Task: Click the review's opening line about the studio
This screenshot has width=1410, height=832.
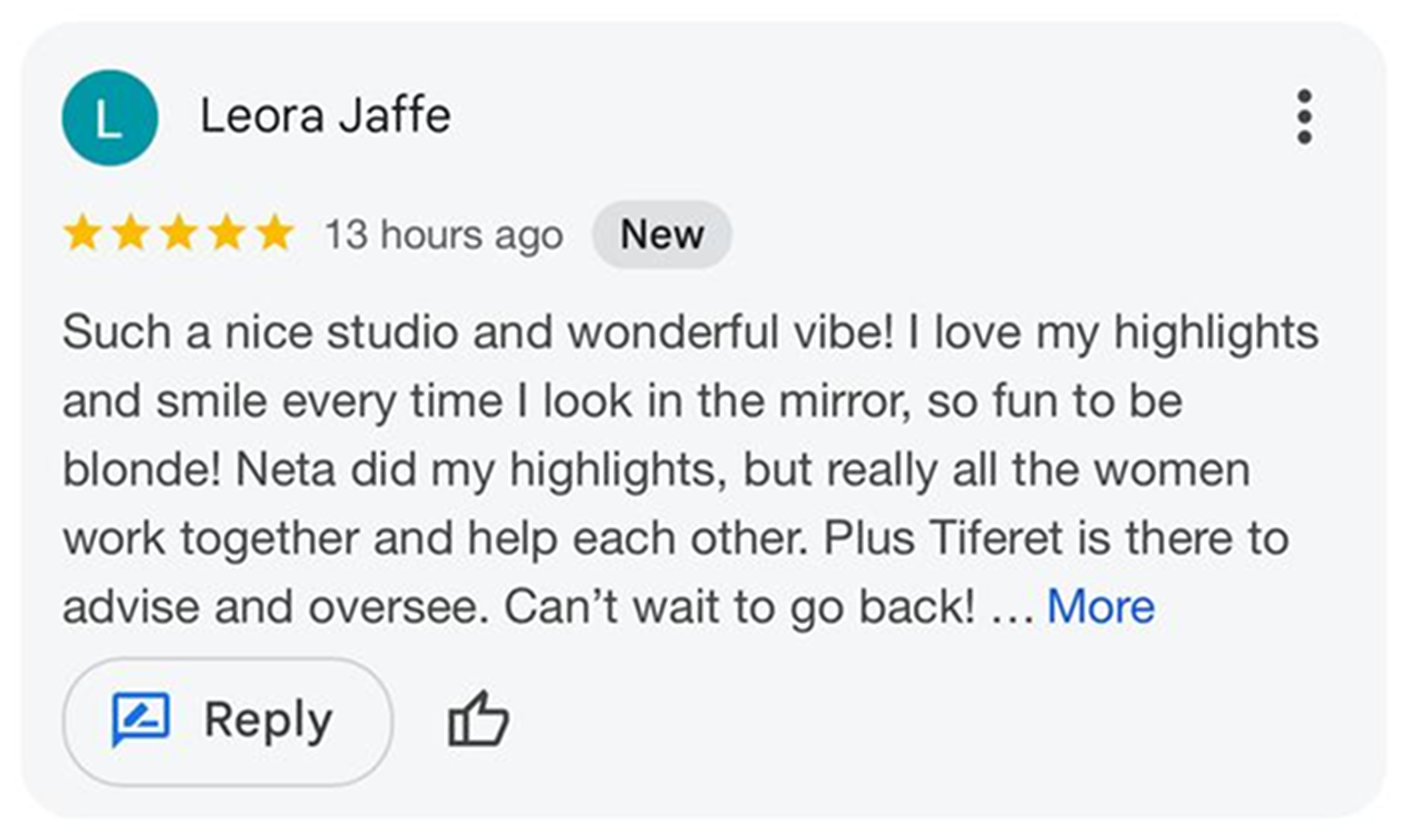Action: tap(478, 333)
